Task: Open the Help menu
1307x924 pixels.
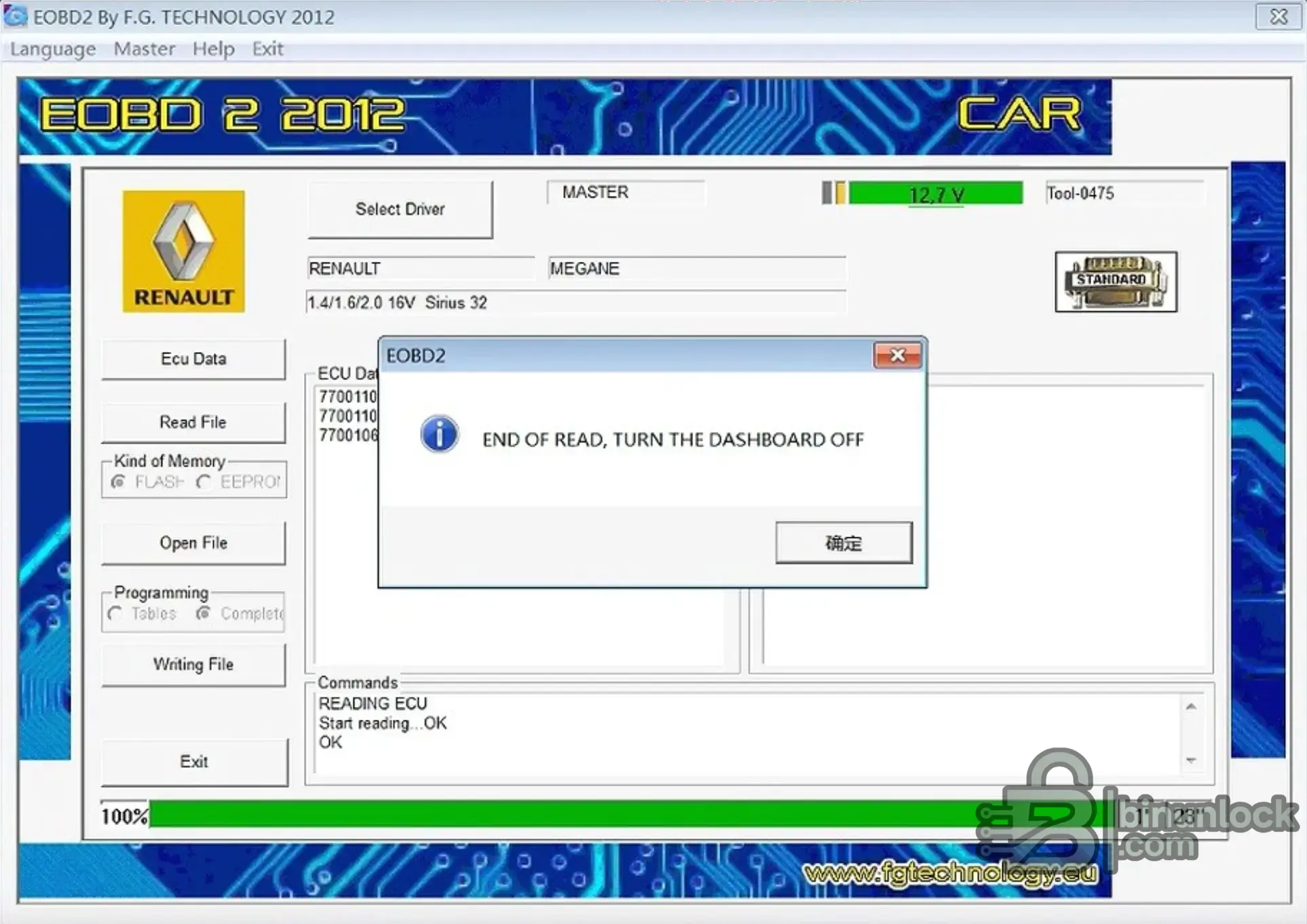Action: pyautogui.click(x=214, y=49)
